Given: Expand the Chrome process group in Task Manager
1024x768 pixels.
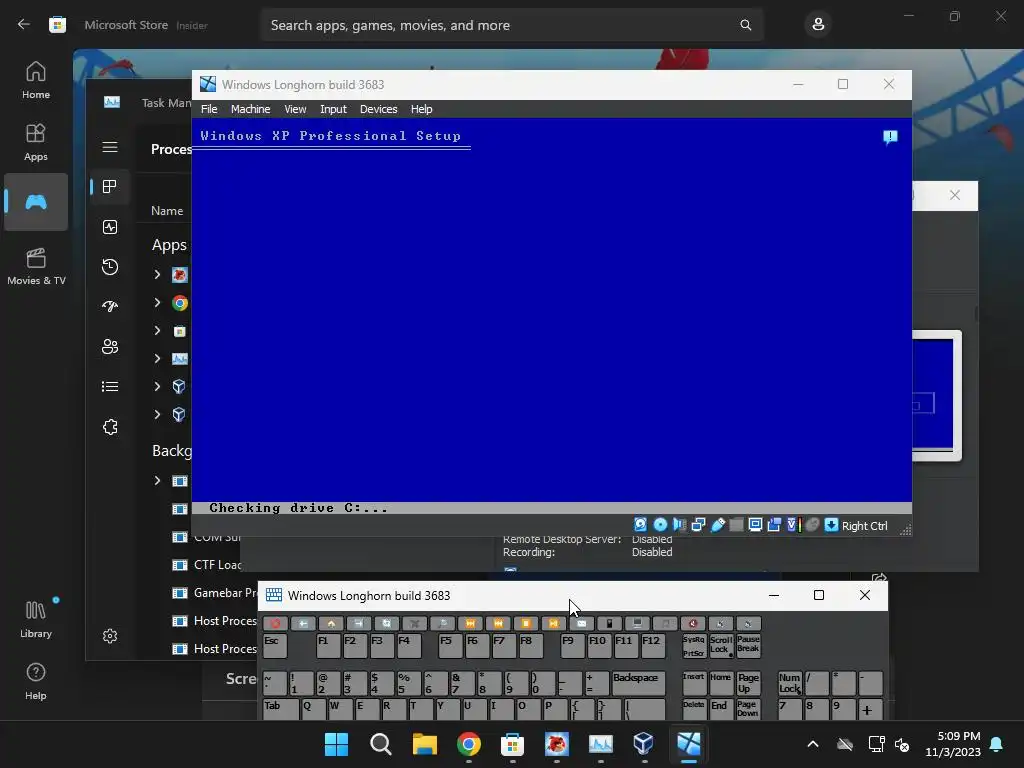Looking at the screenshot, I should tap(157, 302).
